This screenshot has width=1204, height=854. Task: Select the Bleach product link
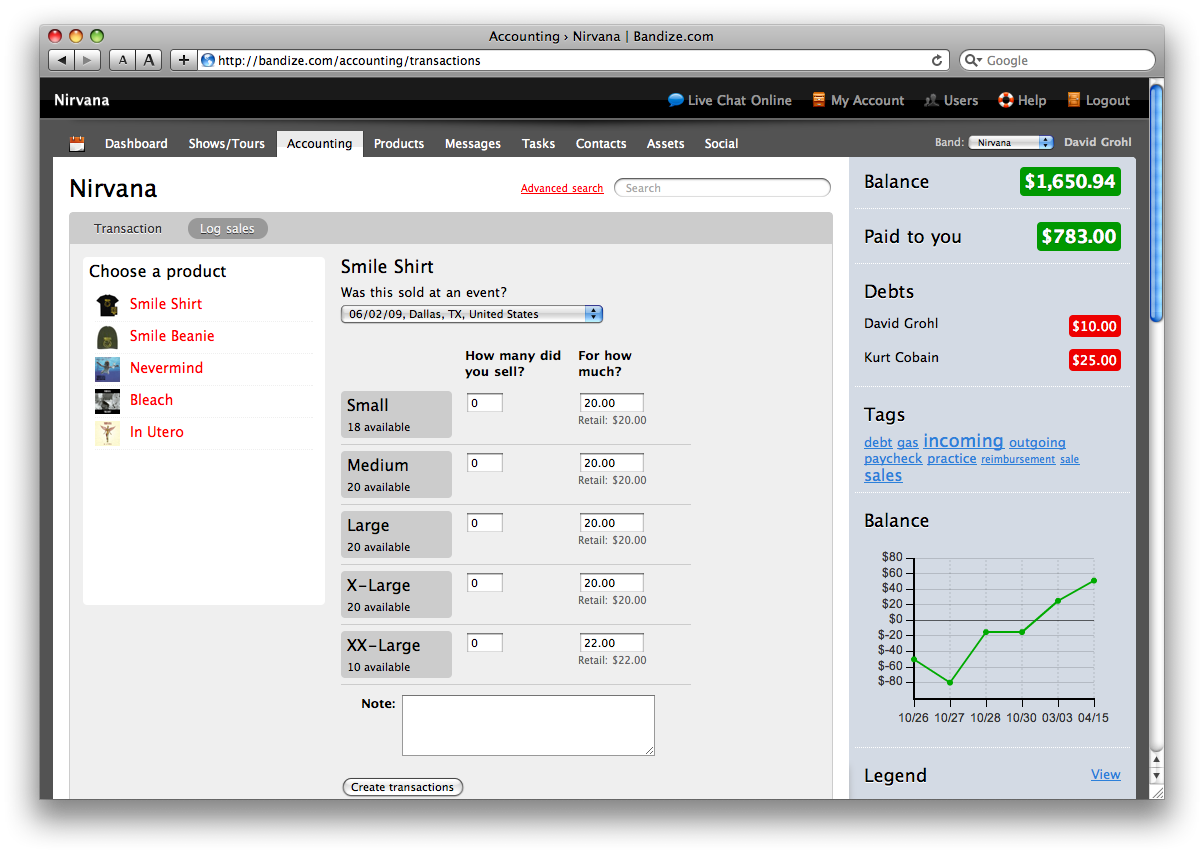click(x=151, y=400)
